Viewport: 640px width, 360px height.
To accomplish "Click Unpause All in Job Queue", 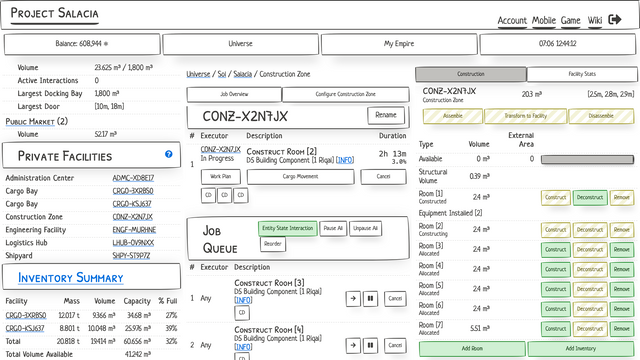I will pos(365,228).
